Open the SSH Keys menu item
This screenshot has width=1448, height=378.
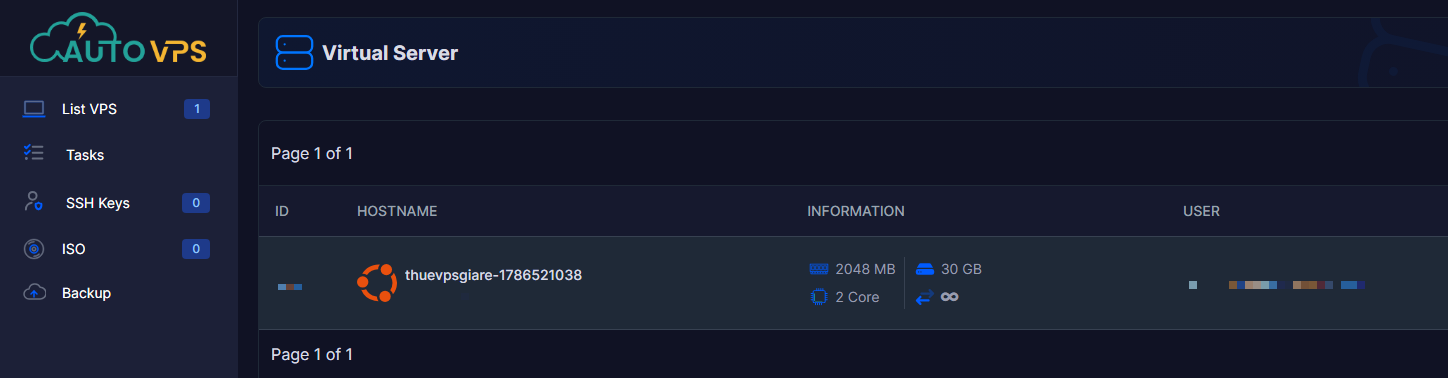coord(98,203)
